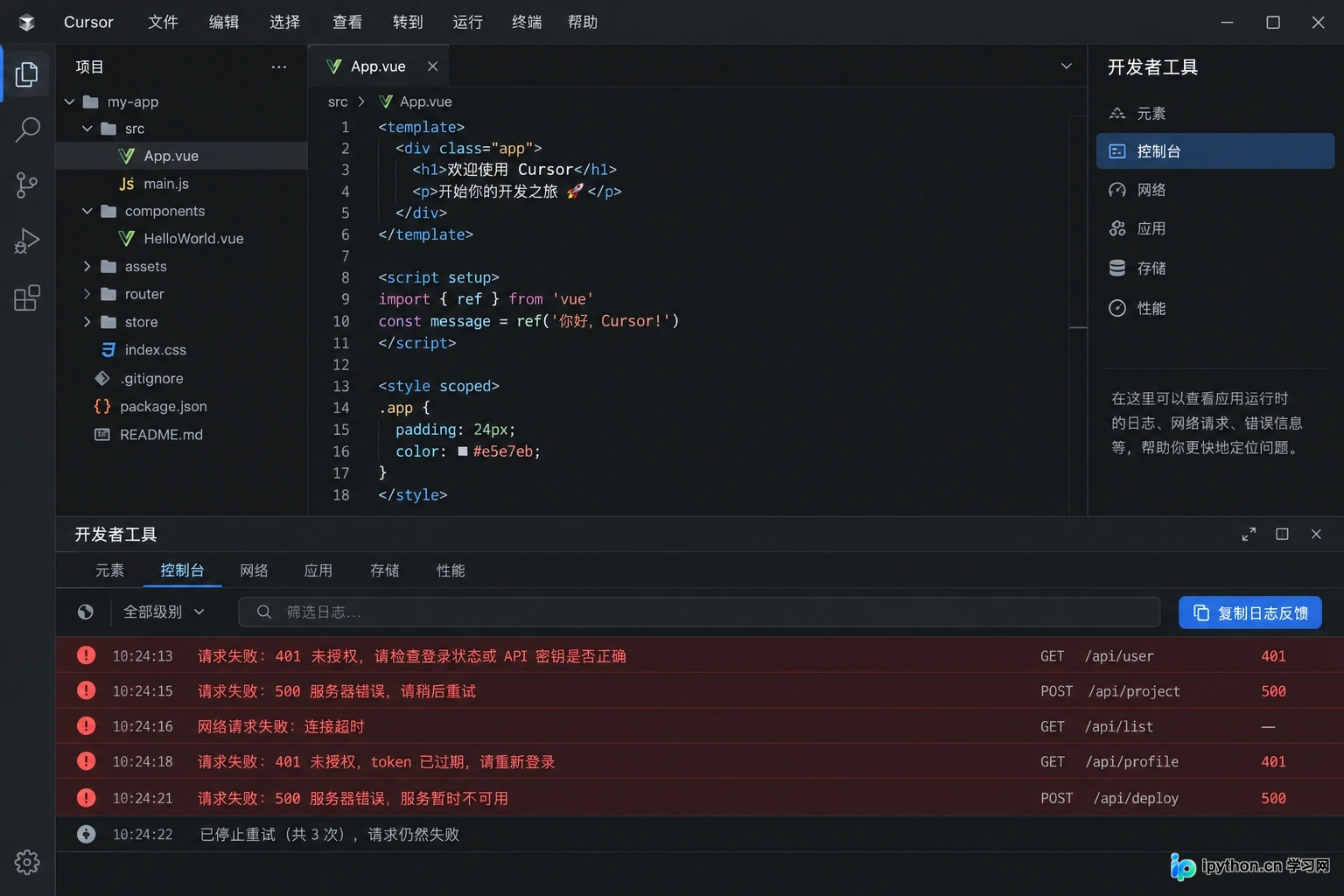Open the 文件 menu
Image resolution: width=1344 pixels, height=896 pixels.
(163, 22)
